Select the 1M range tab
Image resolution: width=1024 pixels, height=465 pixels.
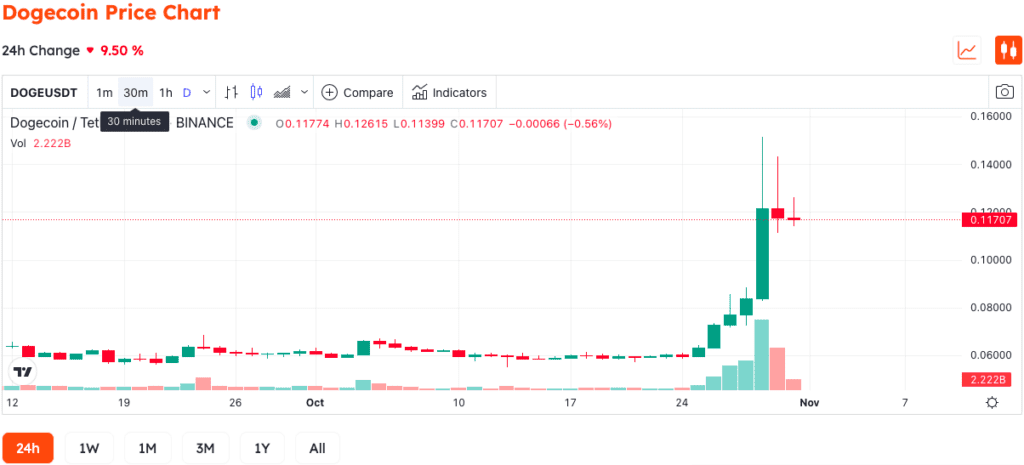click(148, 448)
